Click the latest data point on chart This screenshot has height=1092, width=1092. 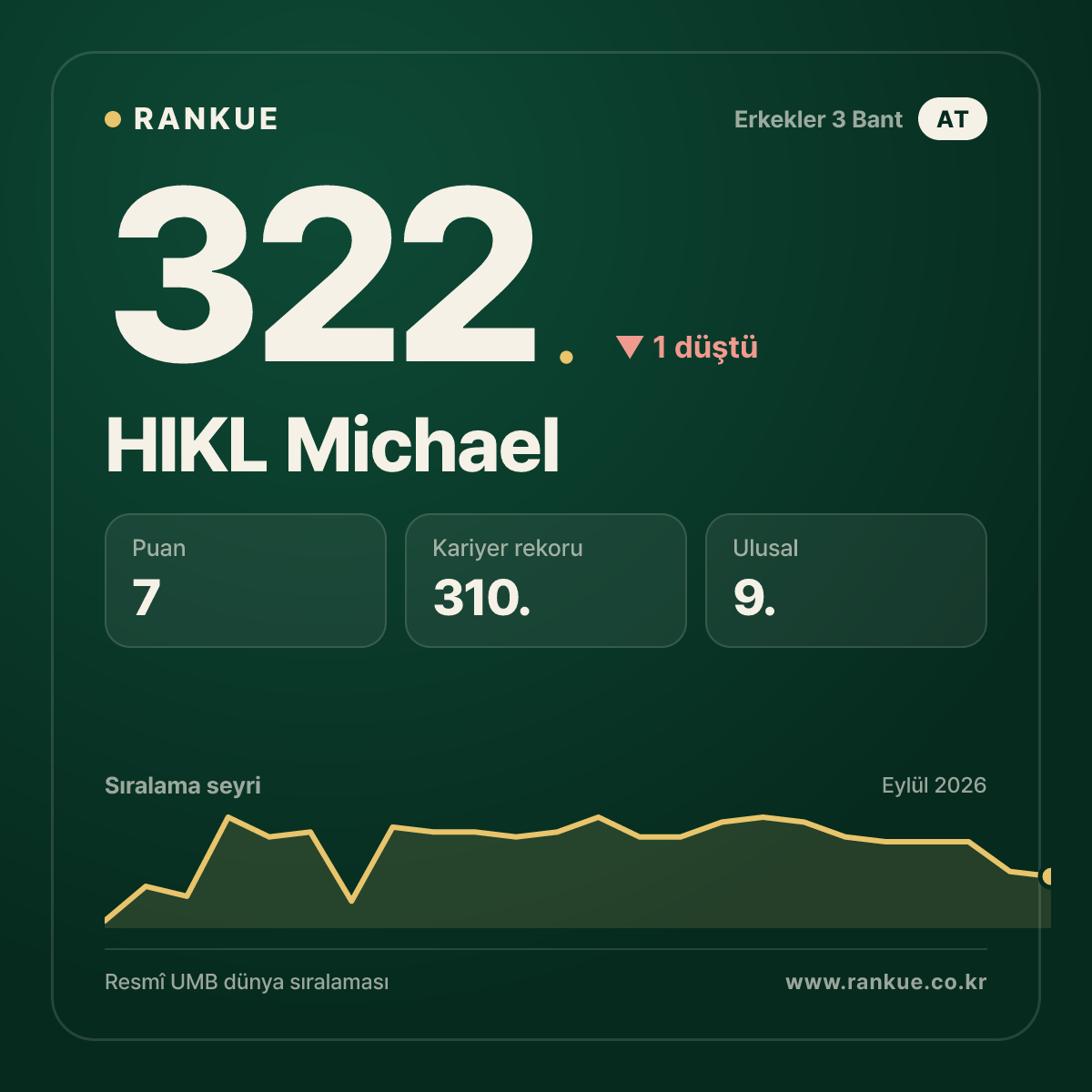click(x=1047, y=876)
